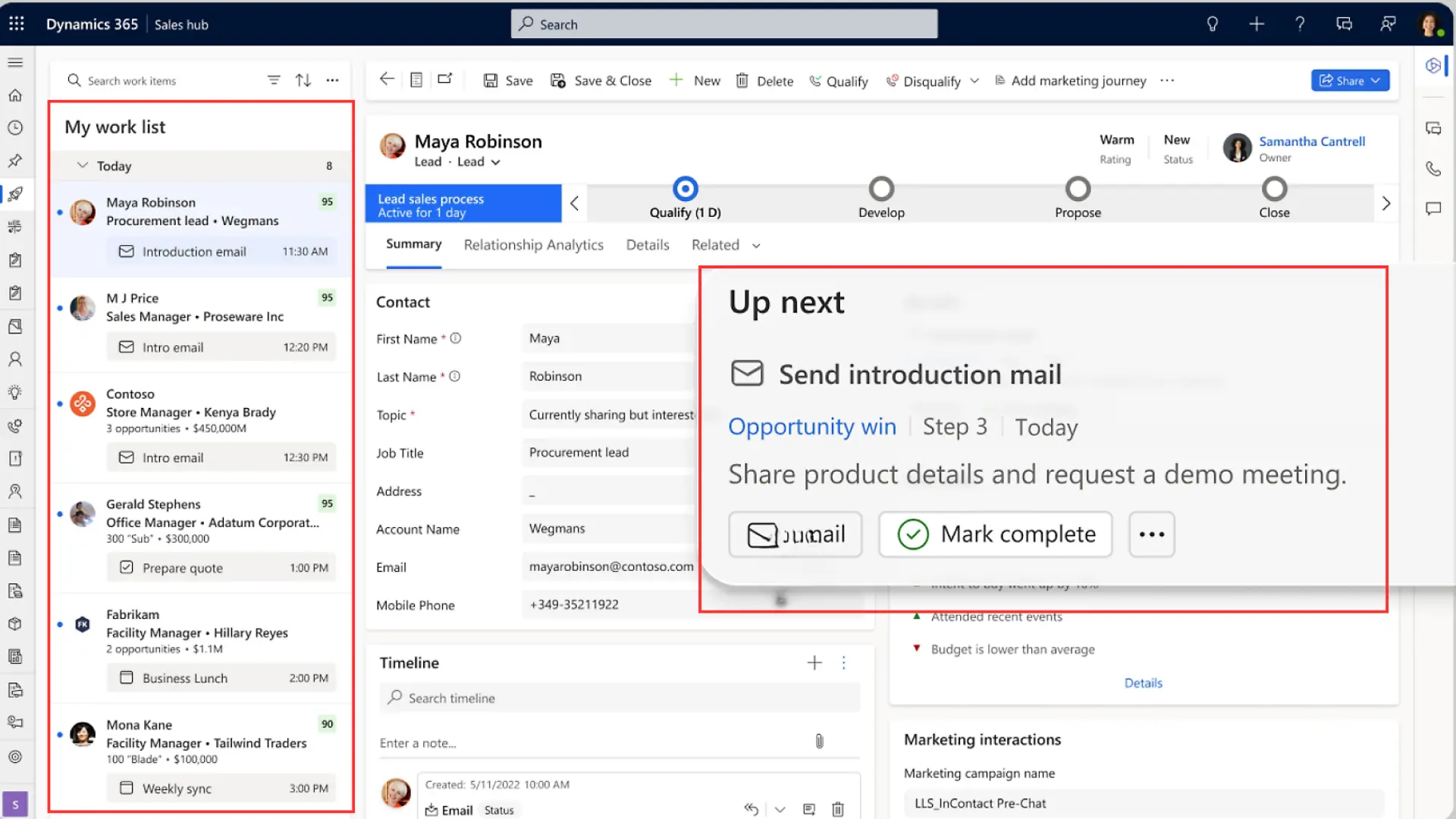Image resolution: width=1456 pixels, height=819 pixels.
Task: Add a timeline record with plus icon
Action: [814, 663]
